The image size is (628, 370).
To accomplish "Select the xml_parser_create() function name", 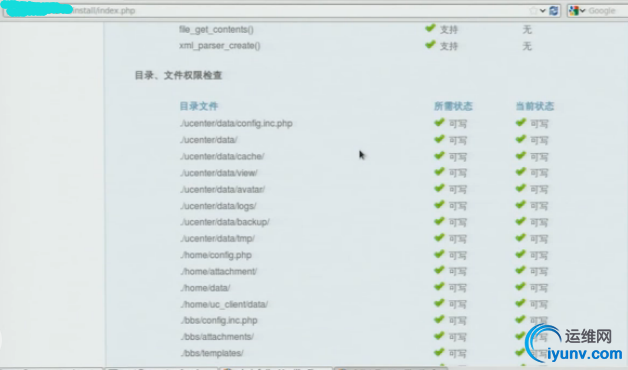I will pos(219,46).
